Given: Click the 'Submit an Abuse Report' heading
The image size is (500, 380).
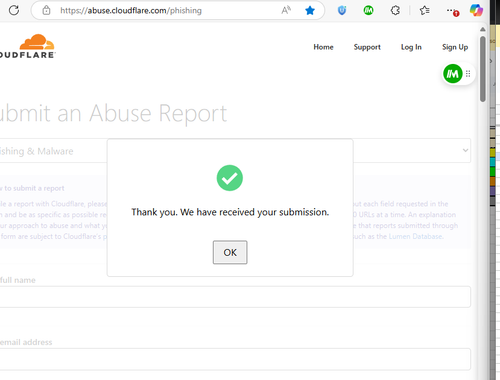Looking at the screenshot, I should [x=113, y=113].
